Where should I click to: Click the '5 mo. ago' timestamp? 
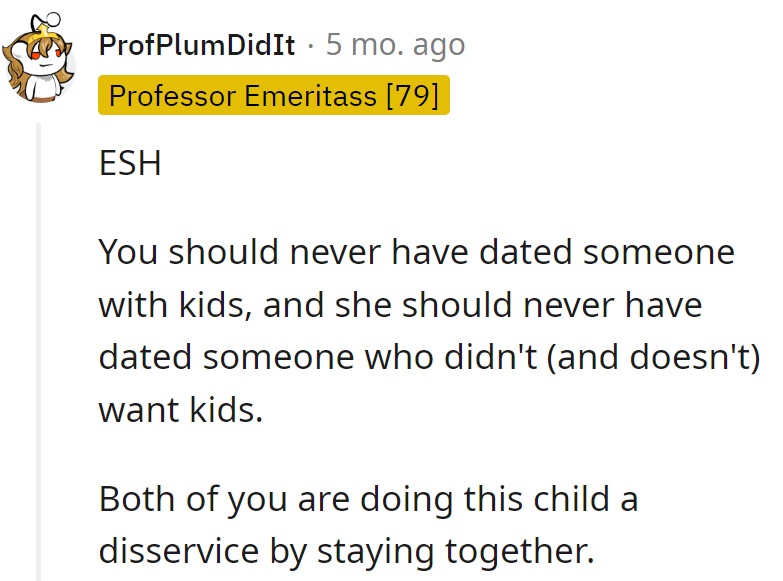[x=395, y=45]
